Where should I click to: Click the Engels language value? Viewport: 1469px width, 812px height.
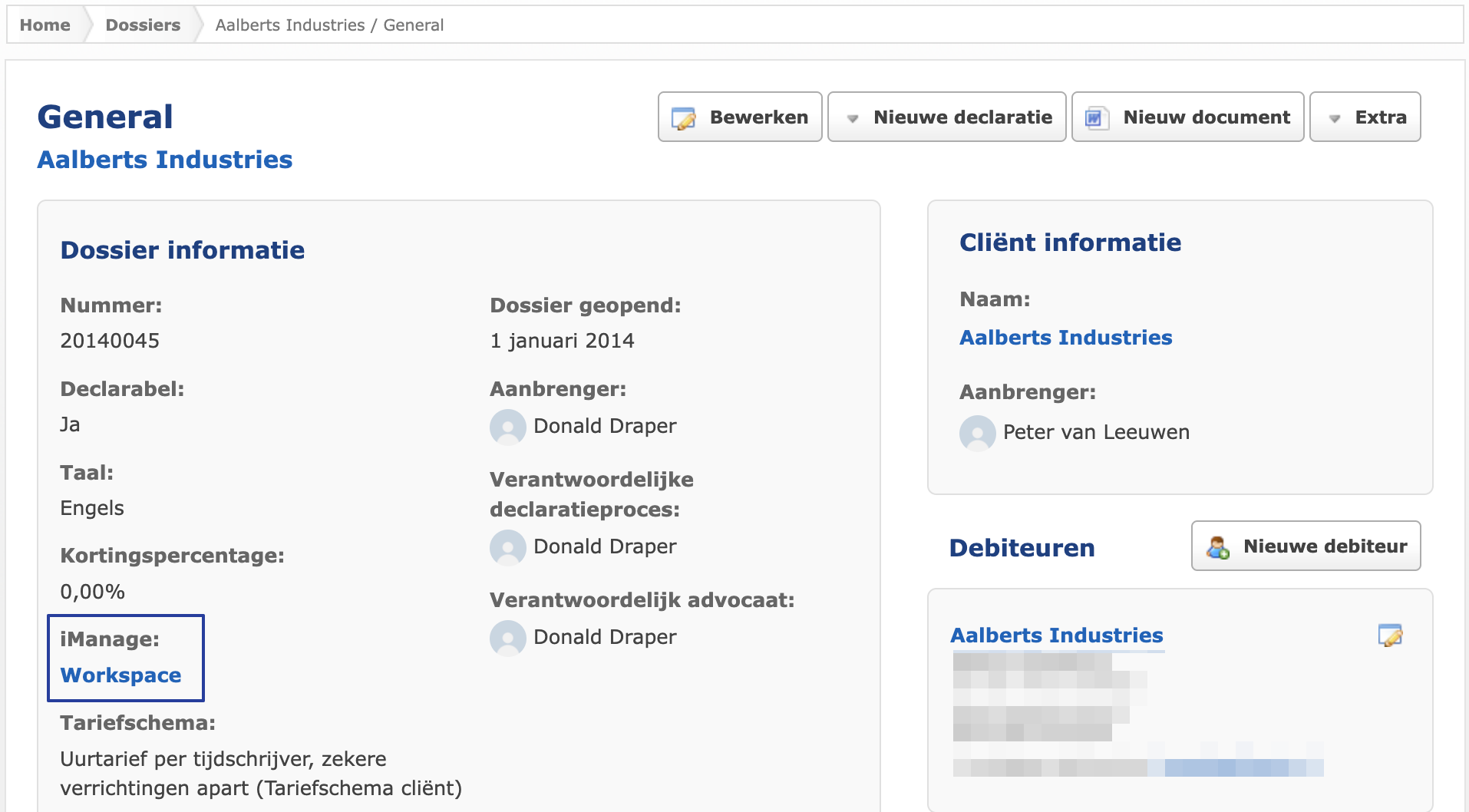click(x=92, y=508)
